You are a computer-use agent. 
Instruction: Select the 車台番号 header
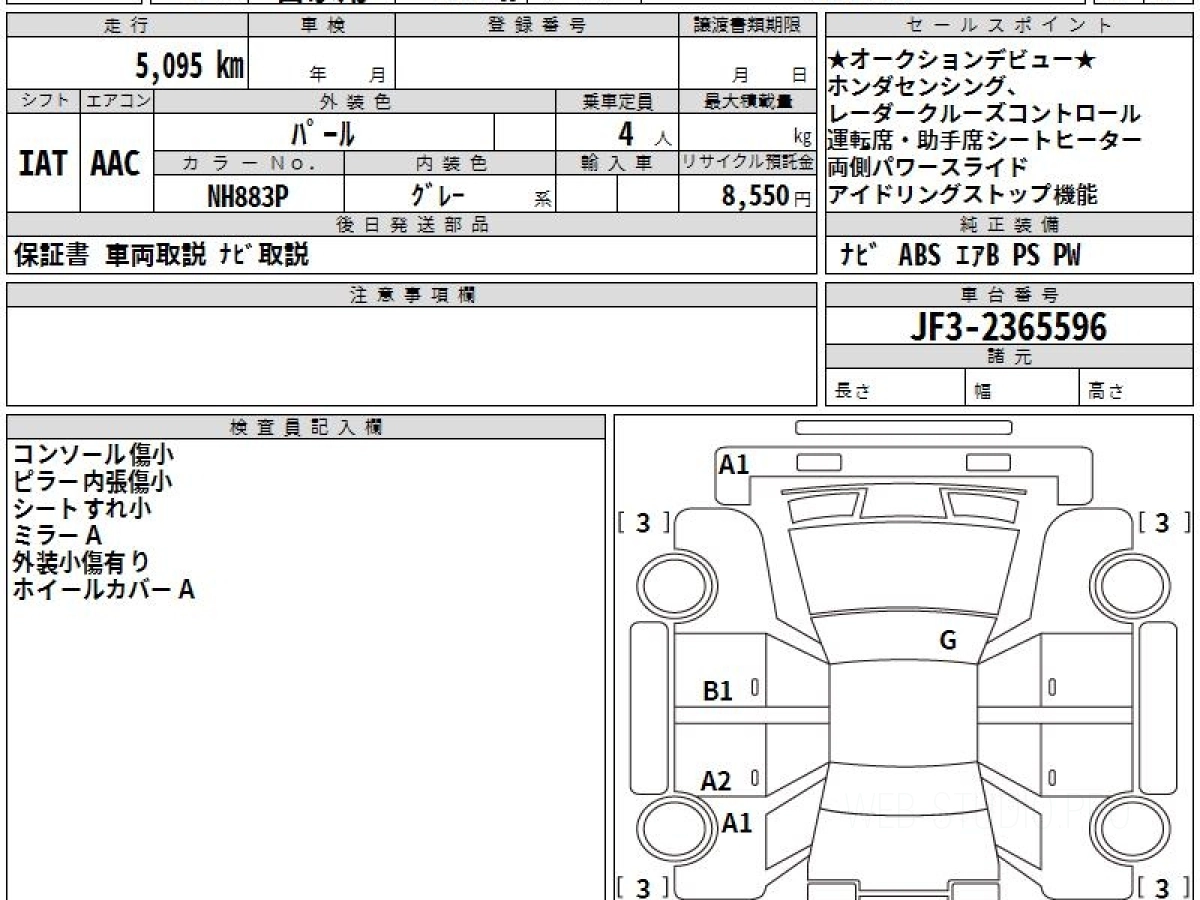[1009, 295]
